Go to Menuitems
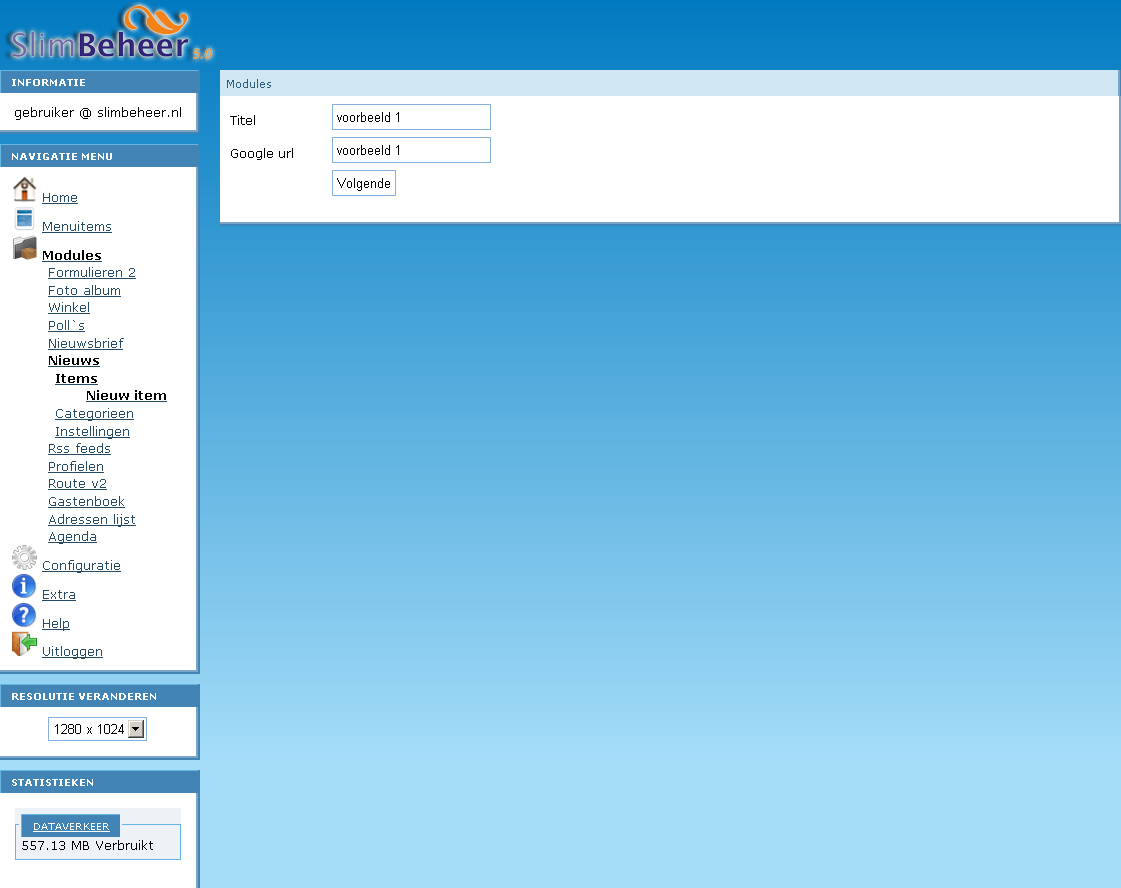The height and width of the screenshot is (888, 1121). pyautogui.click(x=76, y=227)
